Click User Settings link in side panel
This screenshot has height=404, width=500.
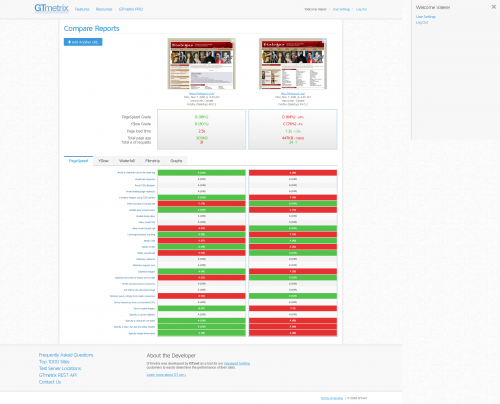426,17
